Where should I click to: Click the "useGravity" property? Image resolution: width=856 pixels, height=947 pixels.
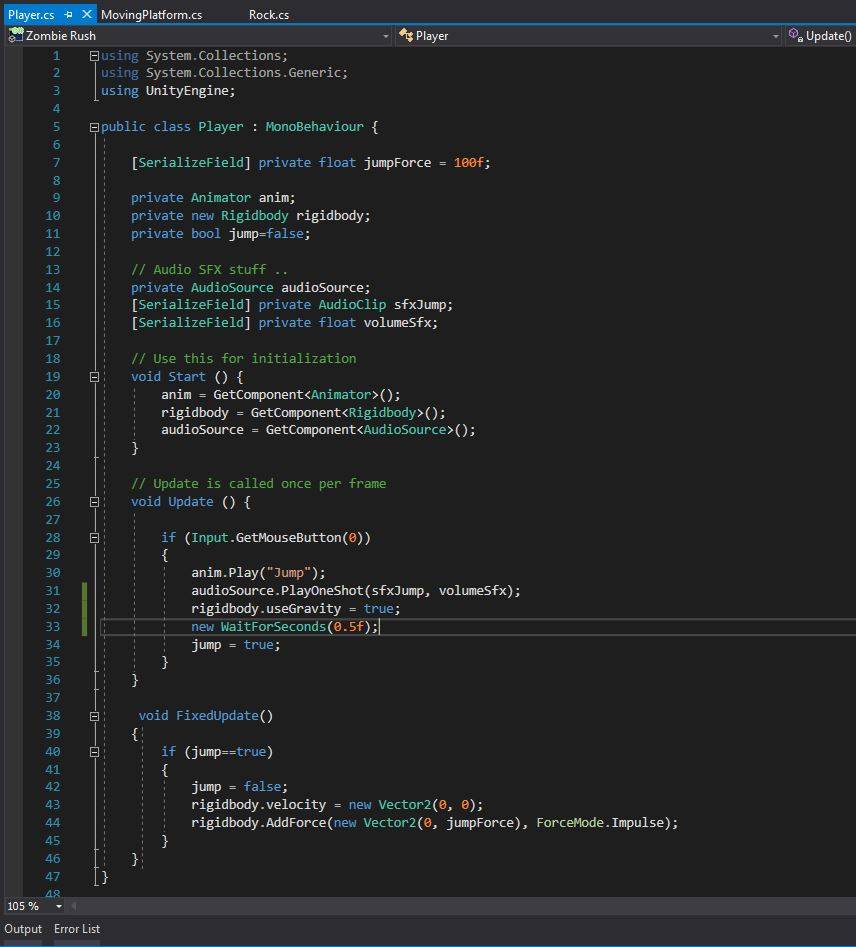[x=304, y=609]
